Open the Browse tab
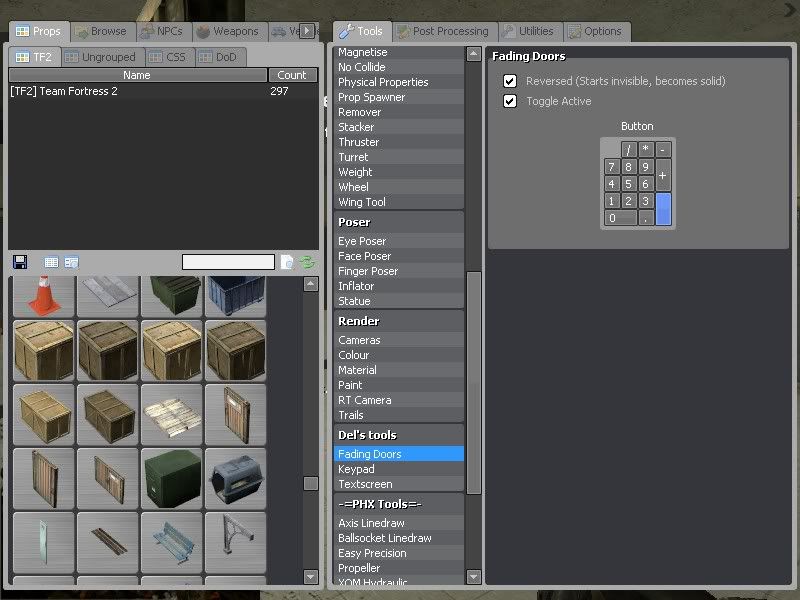The image size is (800, 600). [102, 32]
